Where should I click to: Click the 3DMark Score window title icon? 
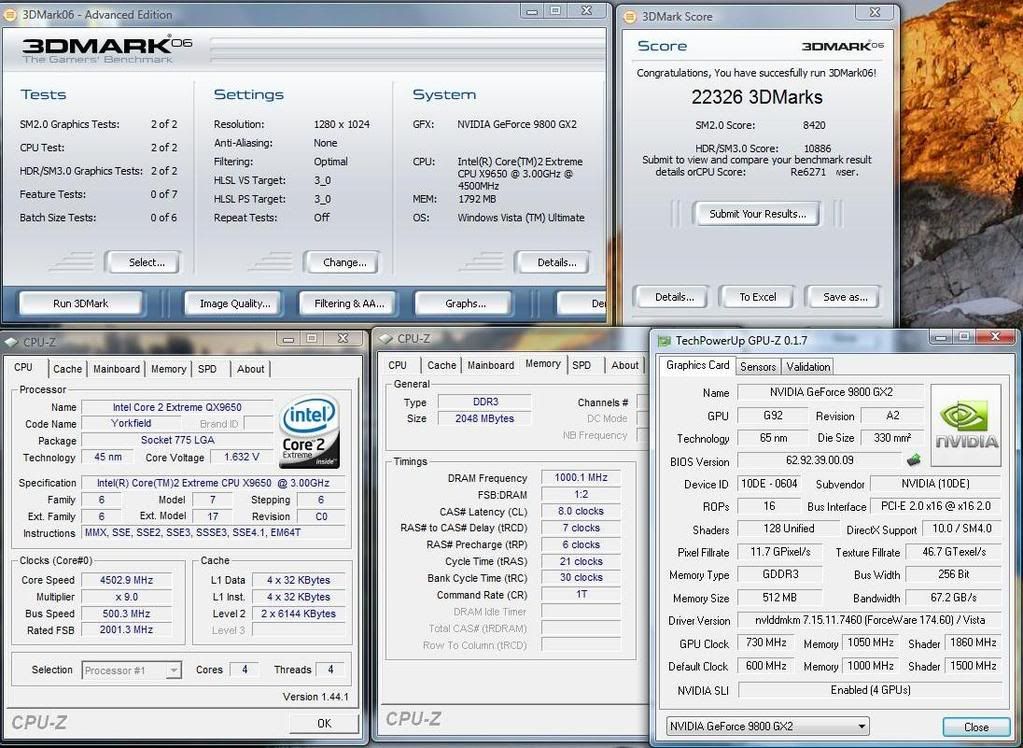coord(630,17)
